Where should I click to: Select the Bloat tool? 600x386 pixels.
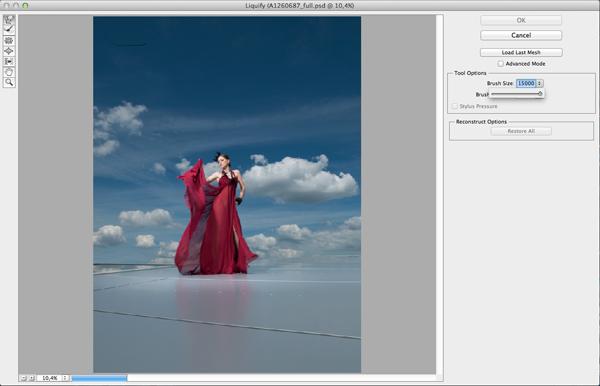pyautogui.click(x=9, y=50)
